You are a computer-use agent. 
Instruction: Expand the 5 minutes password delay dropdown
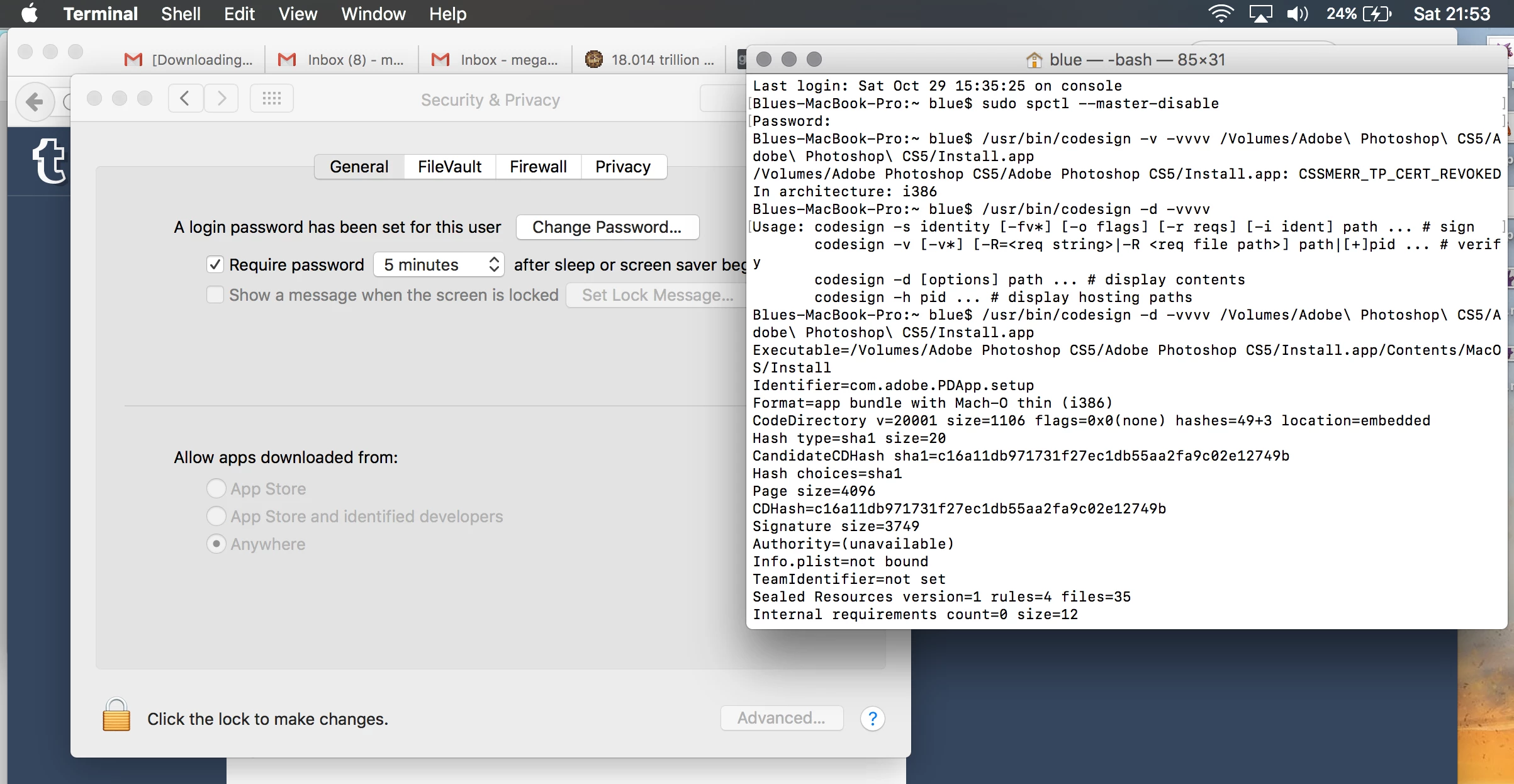coord(439,264)
